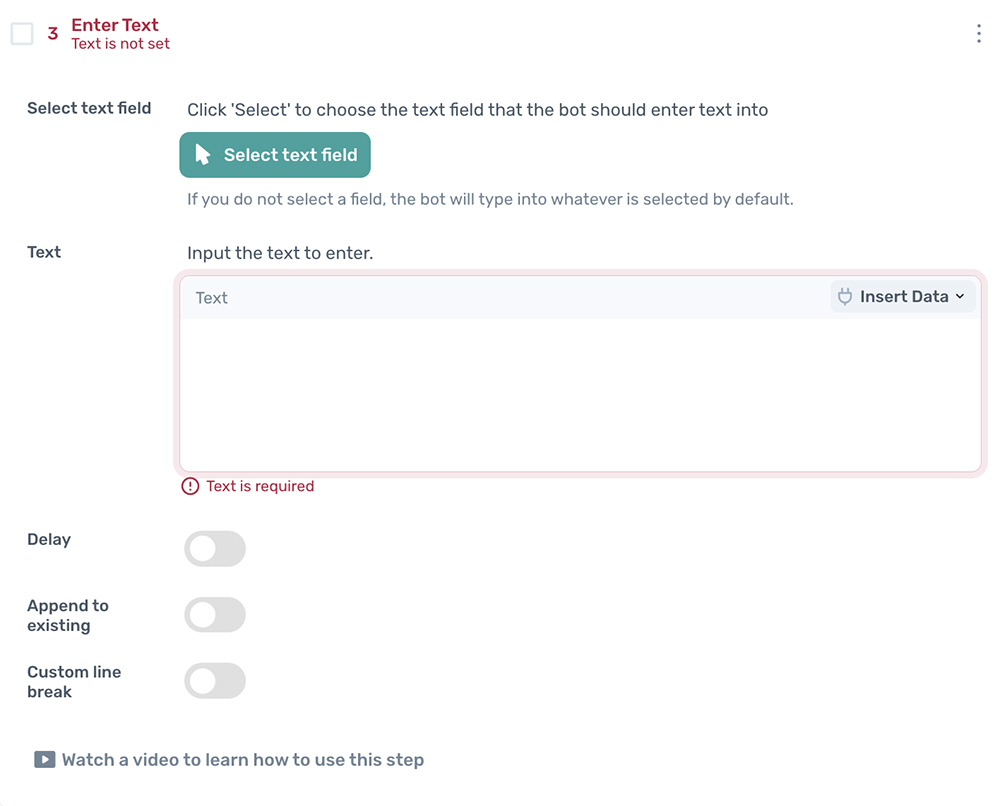Open the three-dot menu for step 3
The width and height of the screenshot is (1000, 806).
[978, 33]
